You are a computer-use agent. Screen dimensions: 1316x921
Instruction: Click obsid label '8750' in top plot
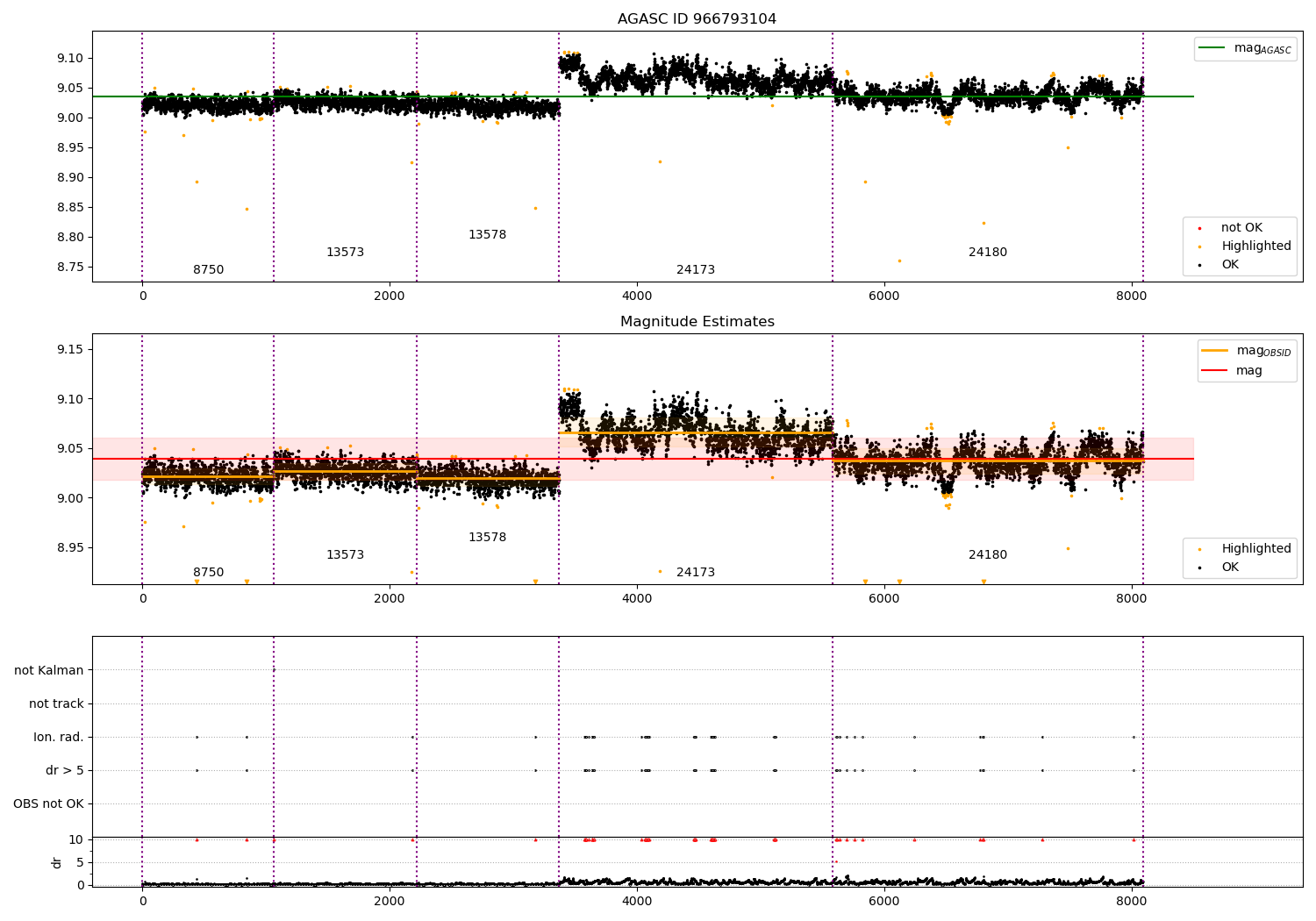tap(209, 270)
